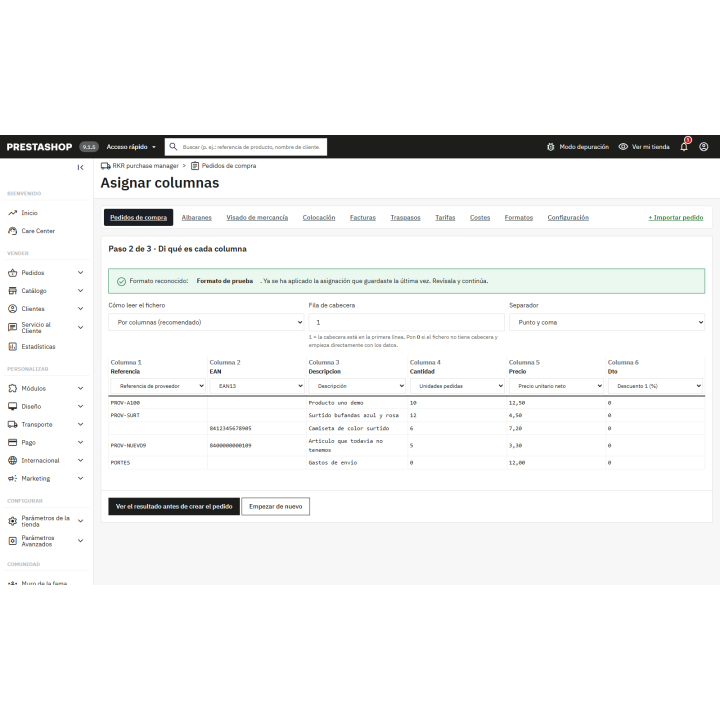Click Ver el resultado antes de crear el pedido

[x=174, y=506]
